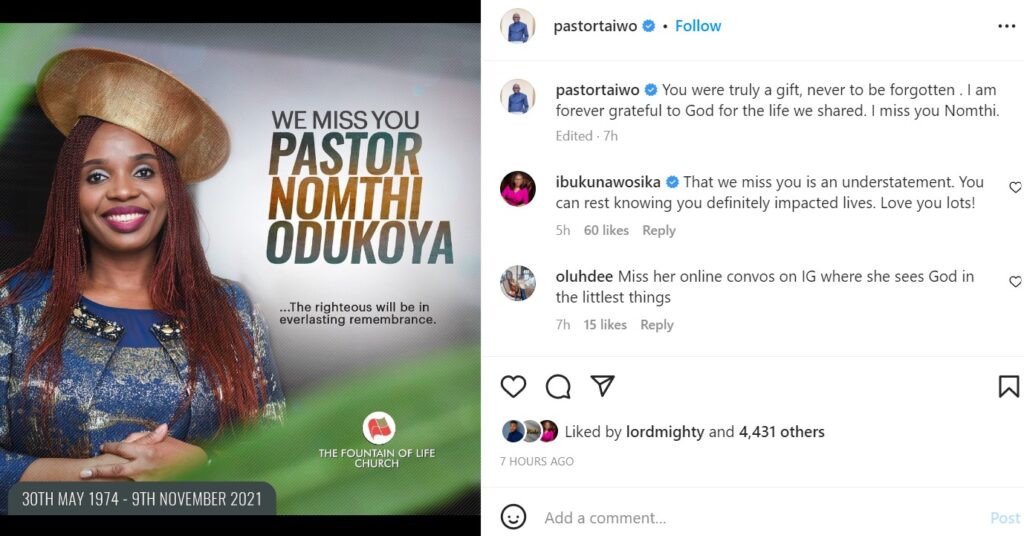Open comments via speech bubble icon
The height and width of the screenshot is (536, 1024).
click(x=558, y=386)
